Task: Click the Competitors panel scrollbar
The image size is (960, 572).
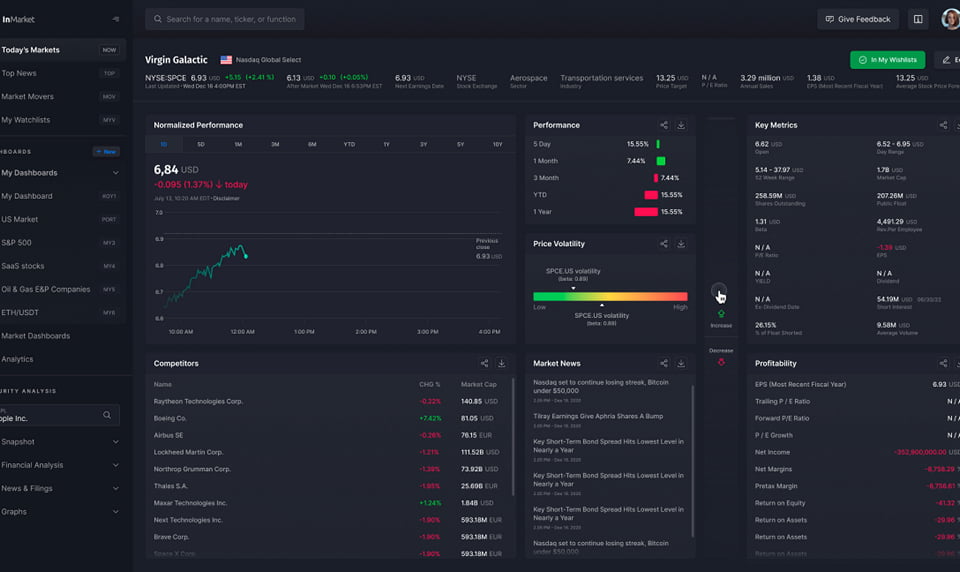Action: (512, 437)
